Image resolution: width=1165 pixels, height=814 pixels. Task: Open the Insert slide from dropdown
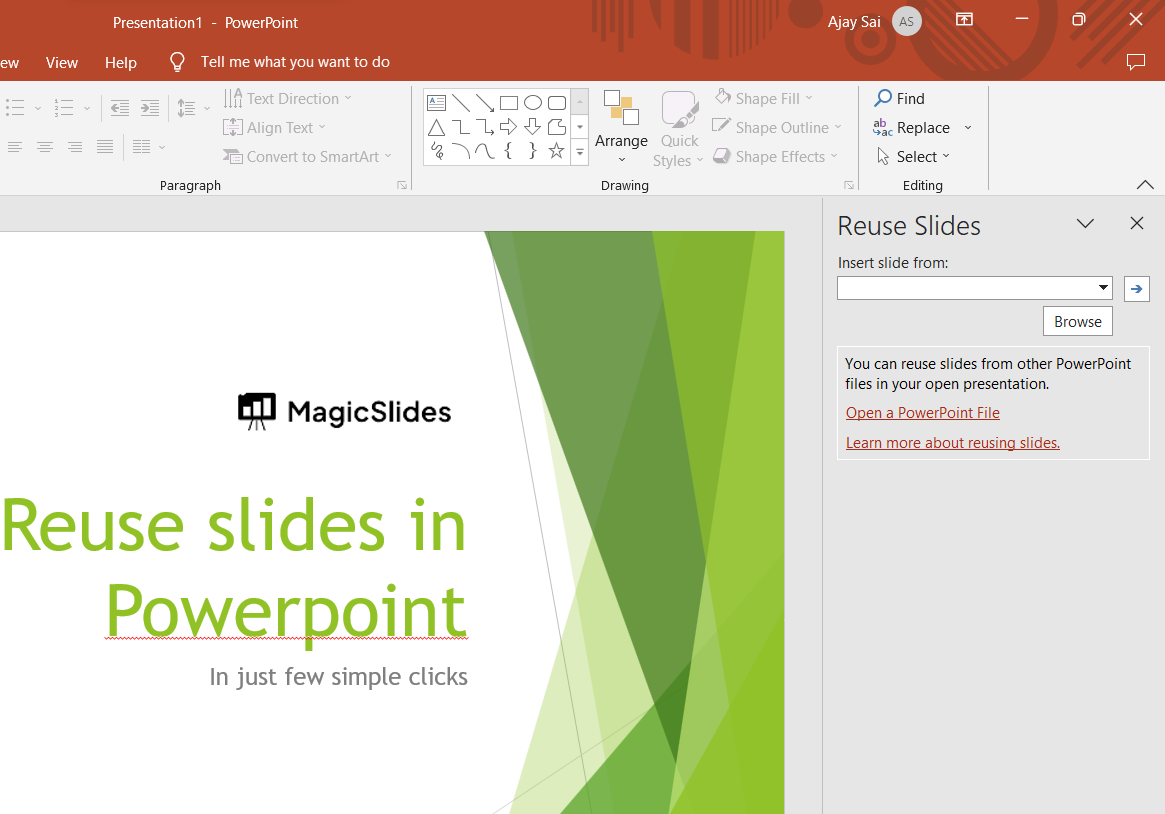(1103, 288)
